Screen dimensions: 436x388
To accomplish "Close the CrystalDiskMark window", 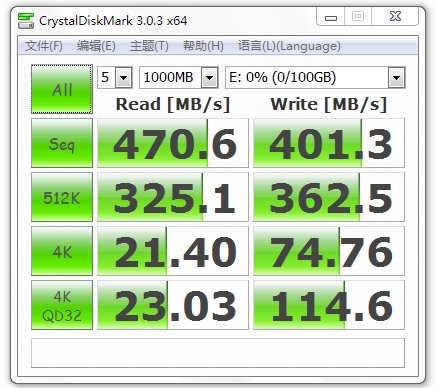I will pos(395,16).
